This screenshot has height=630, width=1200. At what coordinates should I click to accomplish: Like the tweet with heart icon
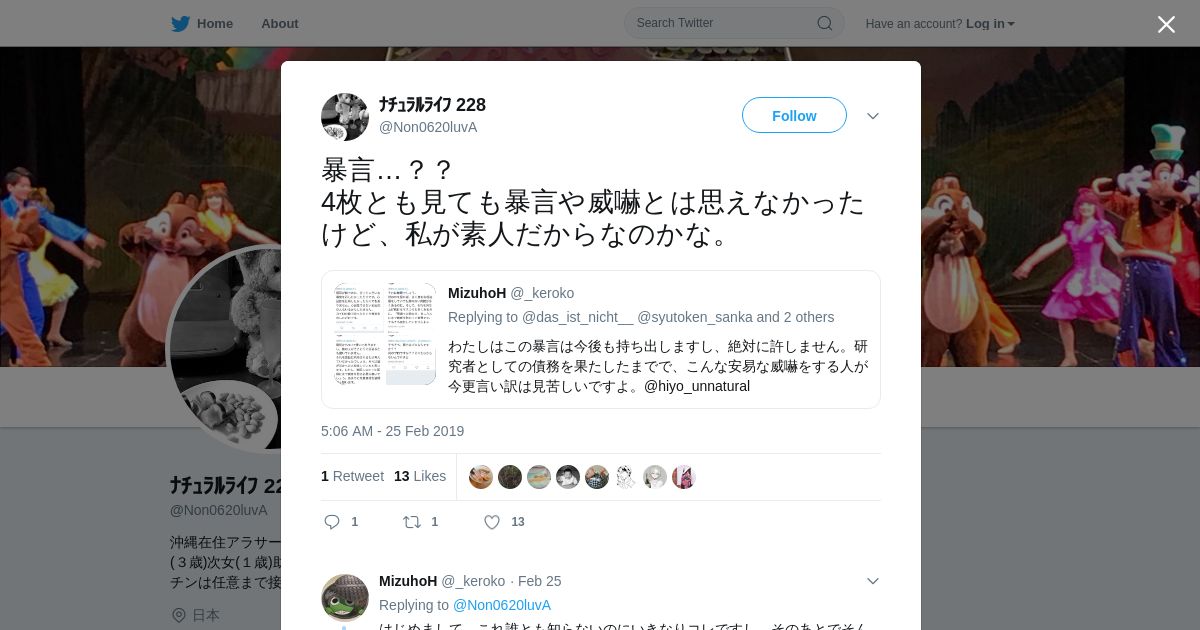(492, 522)
